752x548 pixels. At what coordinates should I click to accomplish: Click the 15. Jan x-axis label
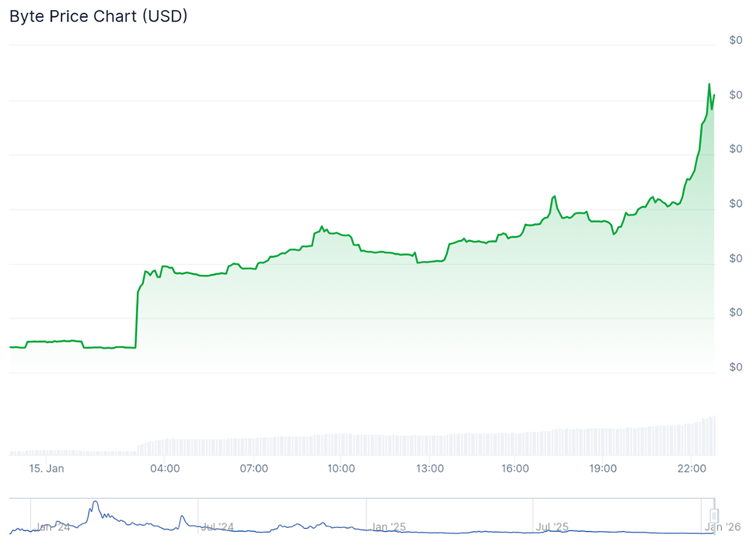point(46,468)
